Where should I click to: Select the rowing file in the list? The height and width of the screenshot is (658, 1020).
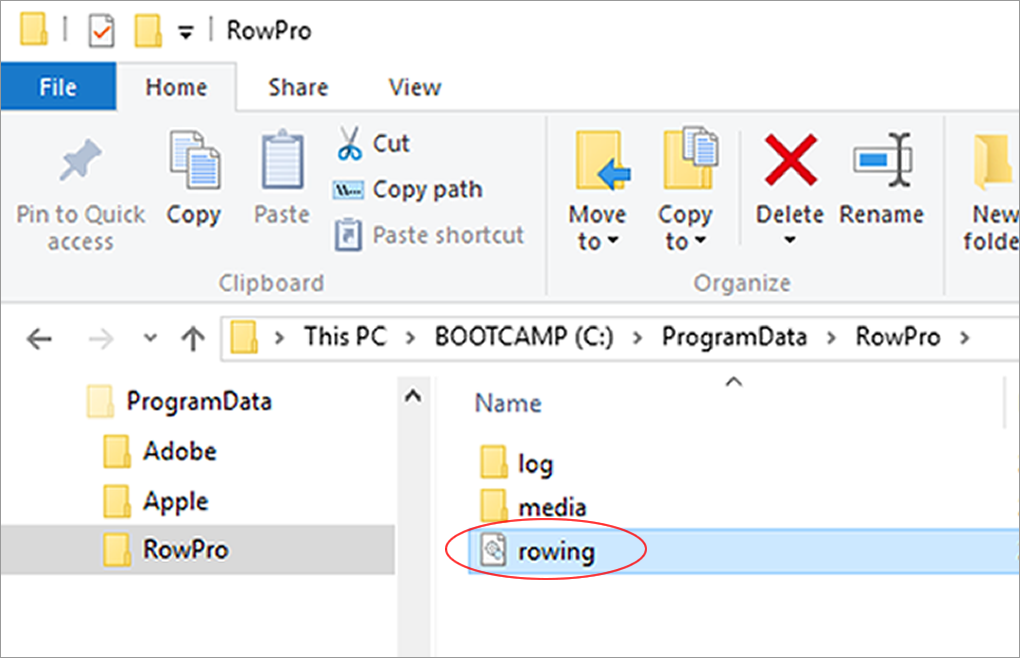click(x=556, y=551)
